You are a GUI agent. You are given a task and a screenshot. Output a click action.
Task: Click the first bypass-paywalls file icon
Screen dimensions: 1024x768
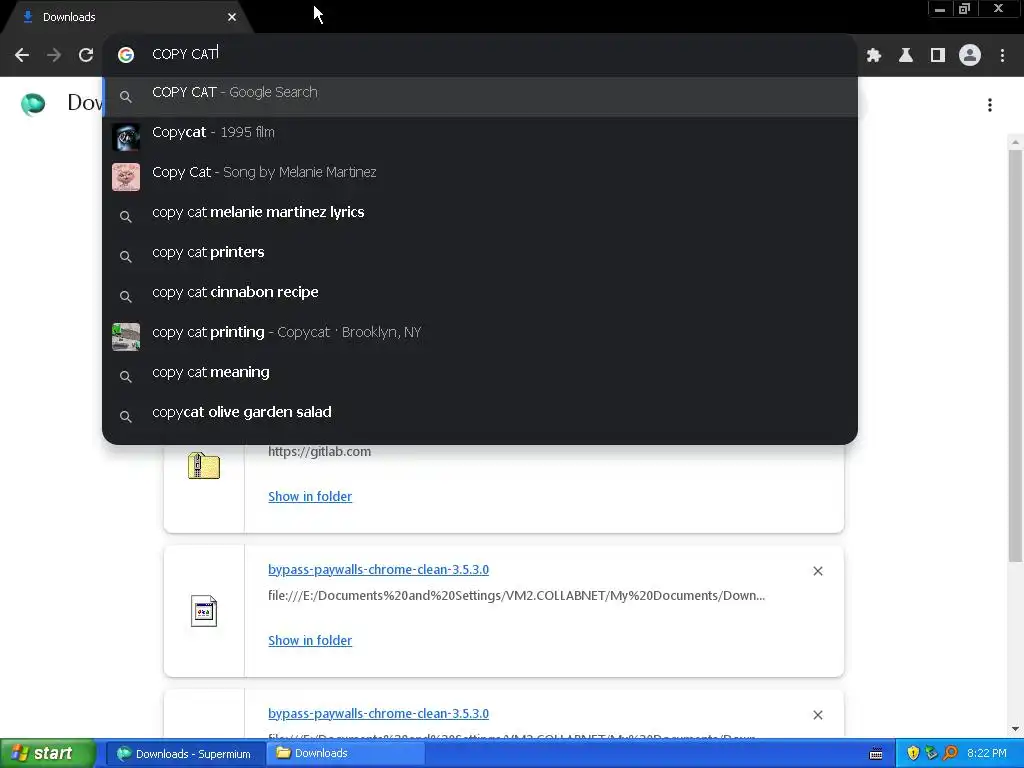[x=204, y=611]
